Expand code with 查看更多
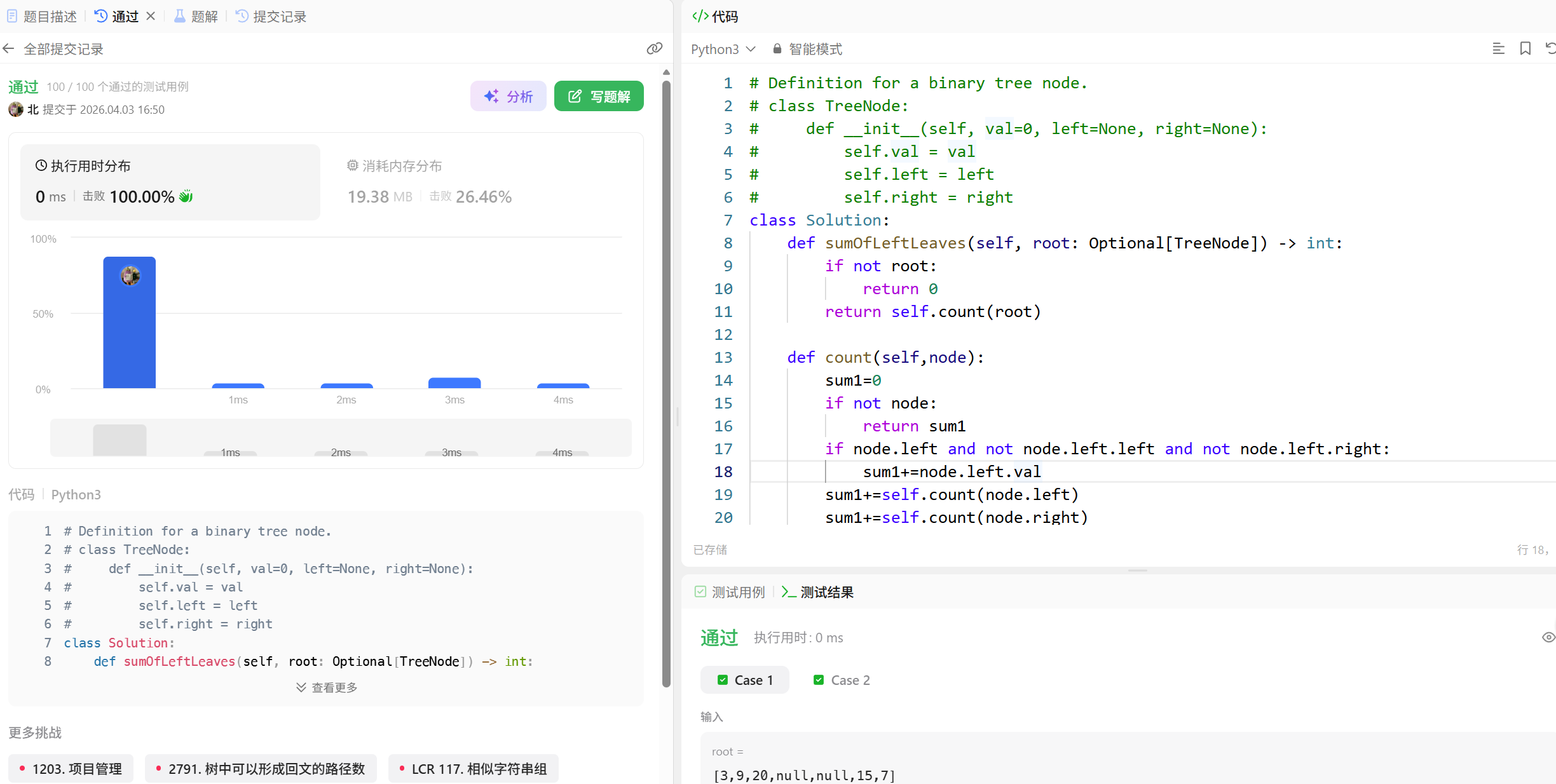Screen dimensions: 1556x784 pyautogui.click(x=327, y=687)
